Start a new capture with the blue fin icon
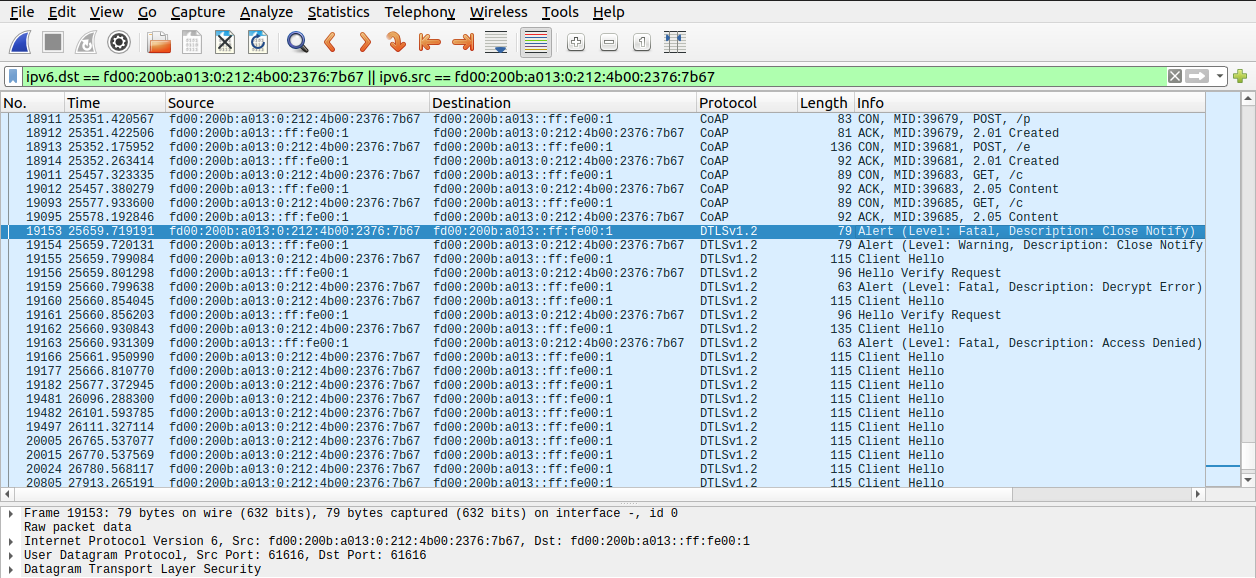The width and height of the screenshot is (1256, 578). pos(20,42)
